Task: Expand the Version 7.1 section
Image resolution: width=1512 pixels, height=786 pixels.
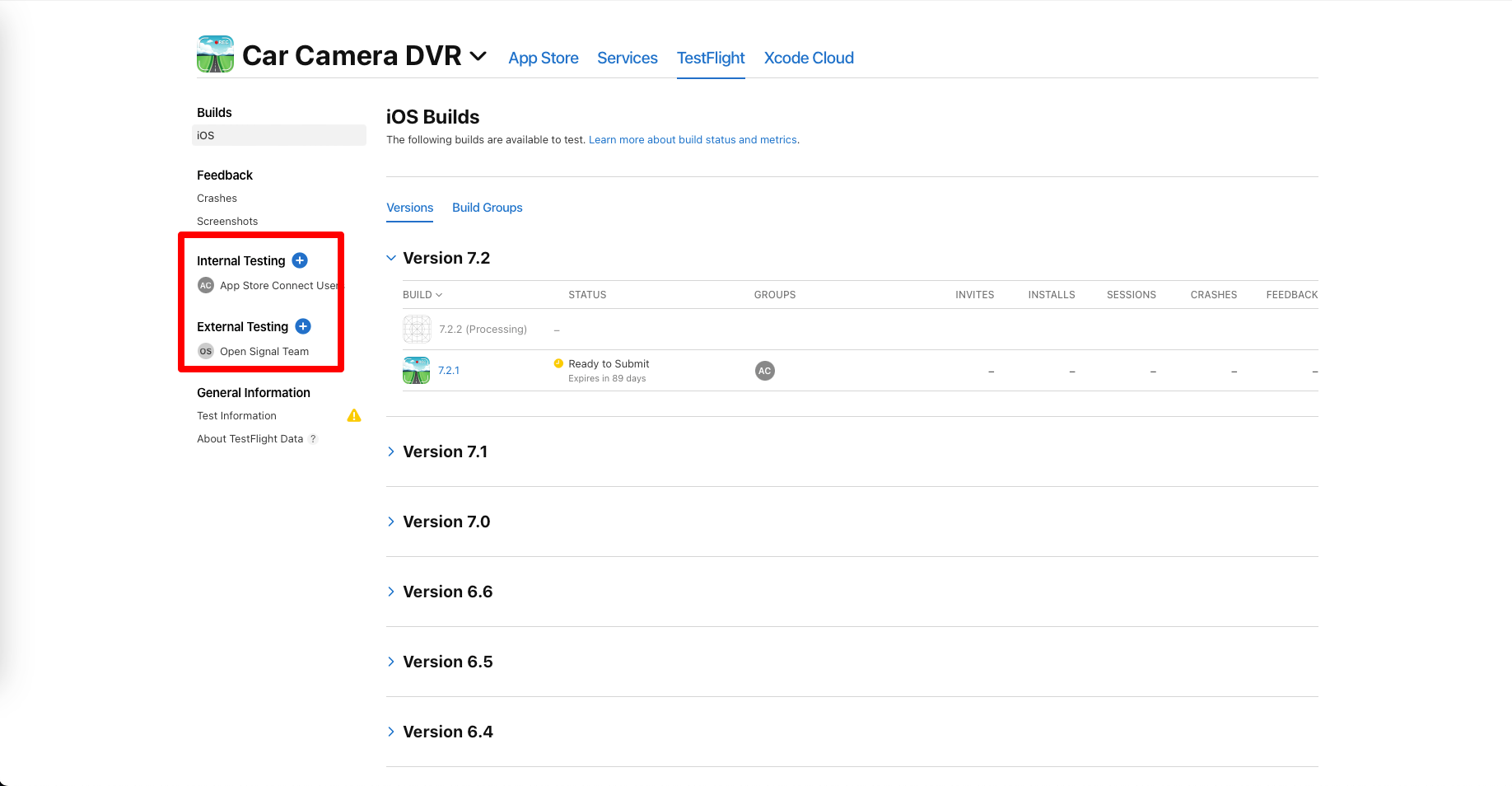Action: coord(391,451)
